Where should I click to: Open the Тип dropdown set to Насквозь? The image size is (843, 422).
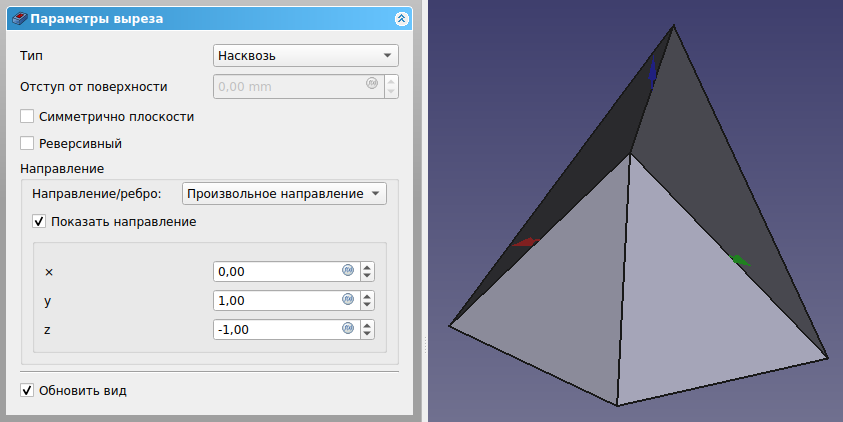point(305,55)
